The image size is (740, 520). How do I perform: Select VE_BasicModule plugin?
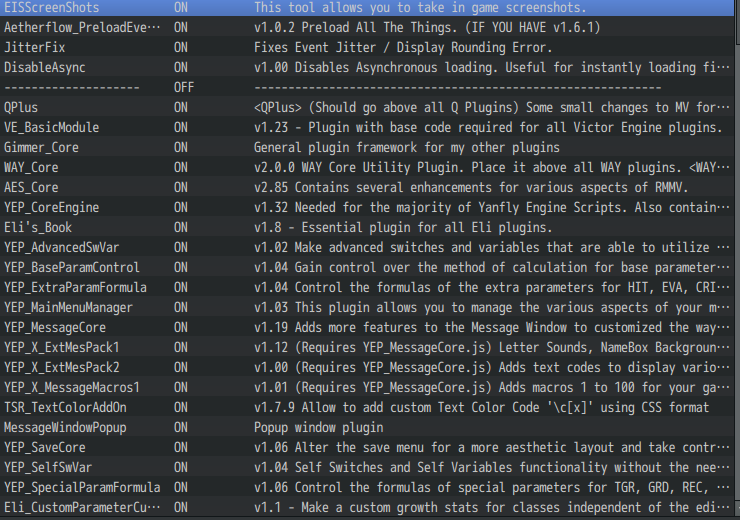tap(51, 127)
